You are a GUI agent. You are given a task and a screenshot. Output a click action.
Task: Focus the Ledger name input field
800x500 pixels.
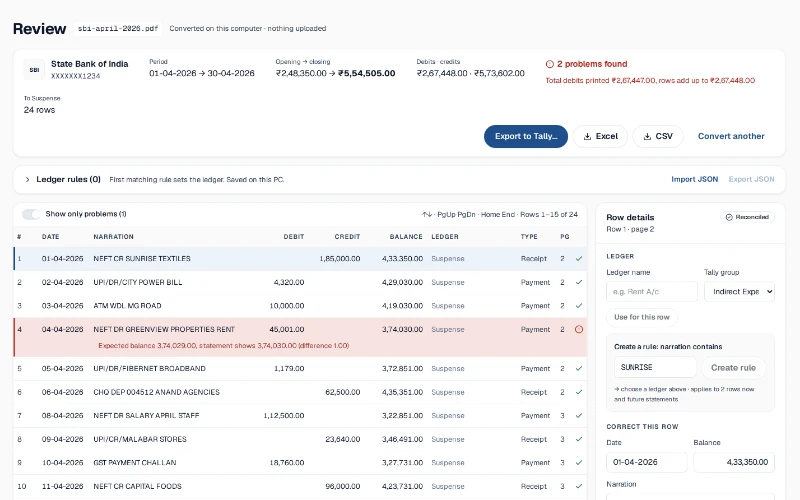pyautogui.click(x=652, y=292)
